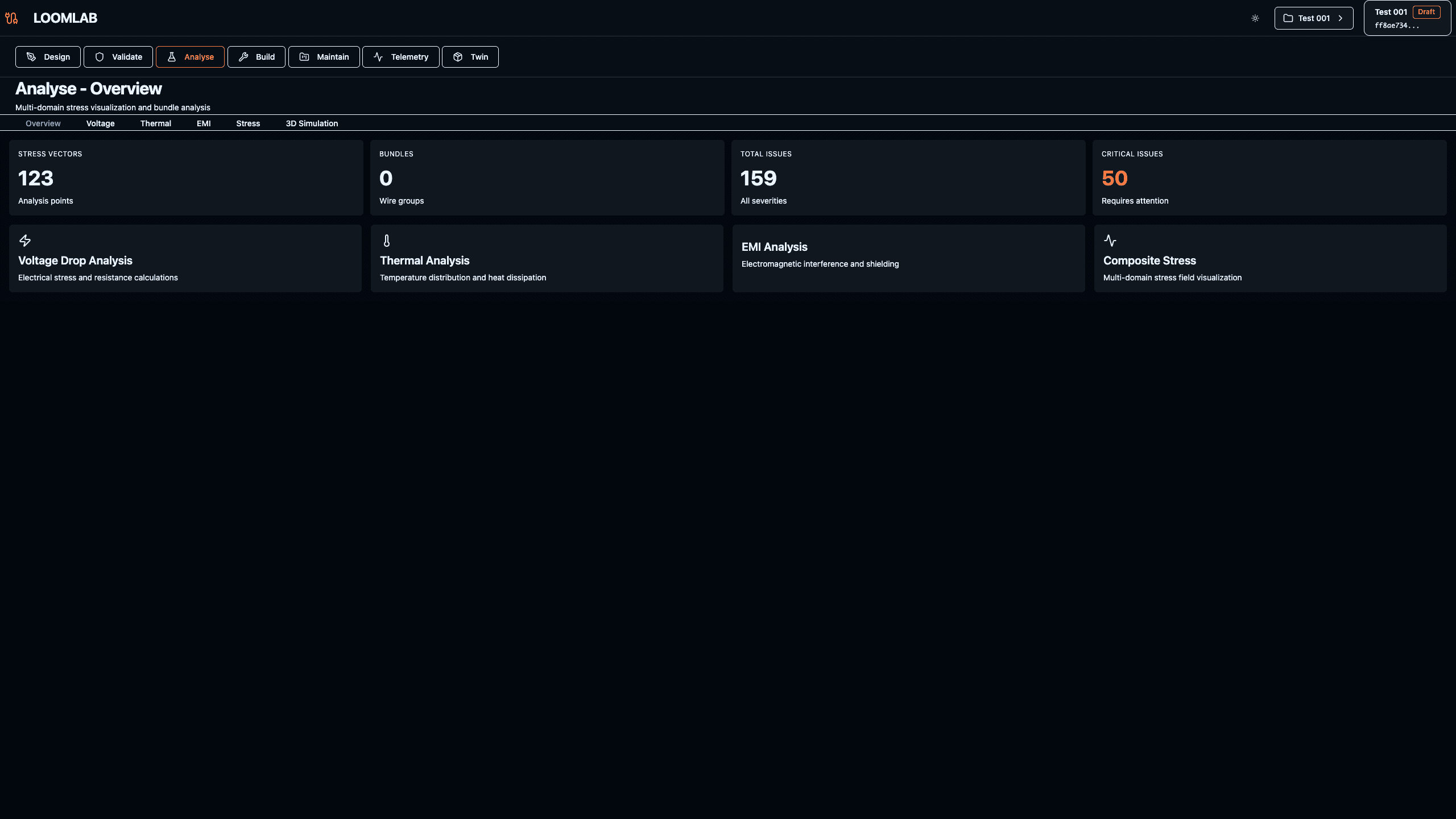Open the 3D Simulation tab
The height and width of the screenshot is (819, 1456).
[312, 123]
